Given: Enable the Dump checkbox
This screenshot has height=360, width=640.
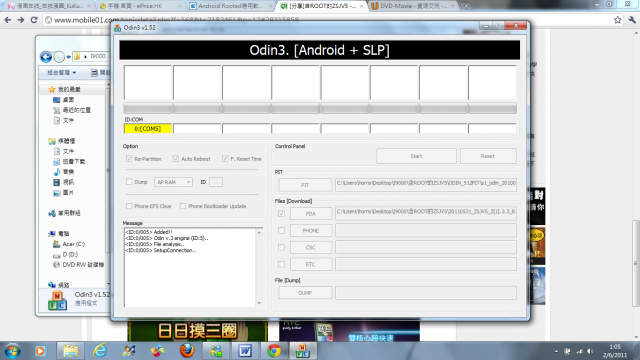Looking at the screenshot, I should [x=129, y=182].
